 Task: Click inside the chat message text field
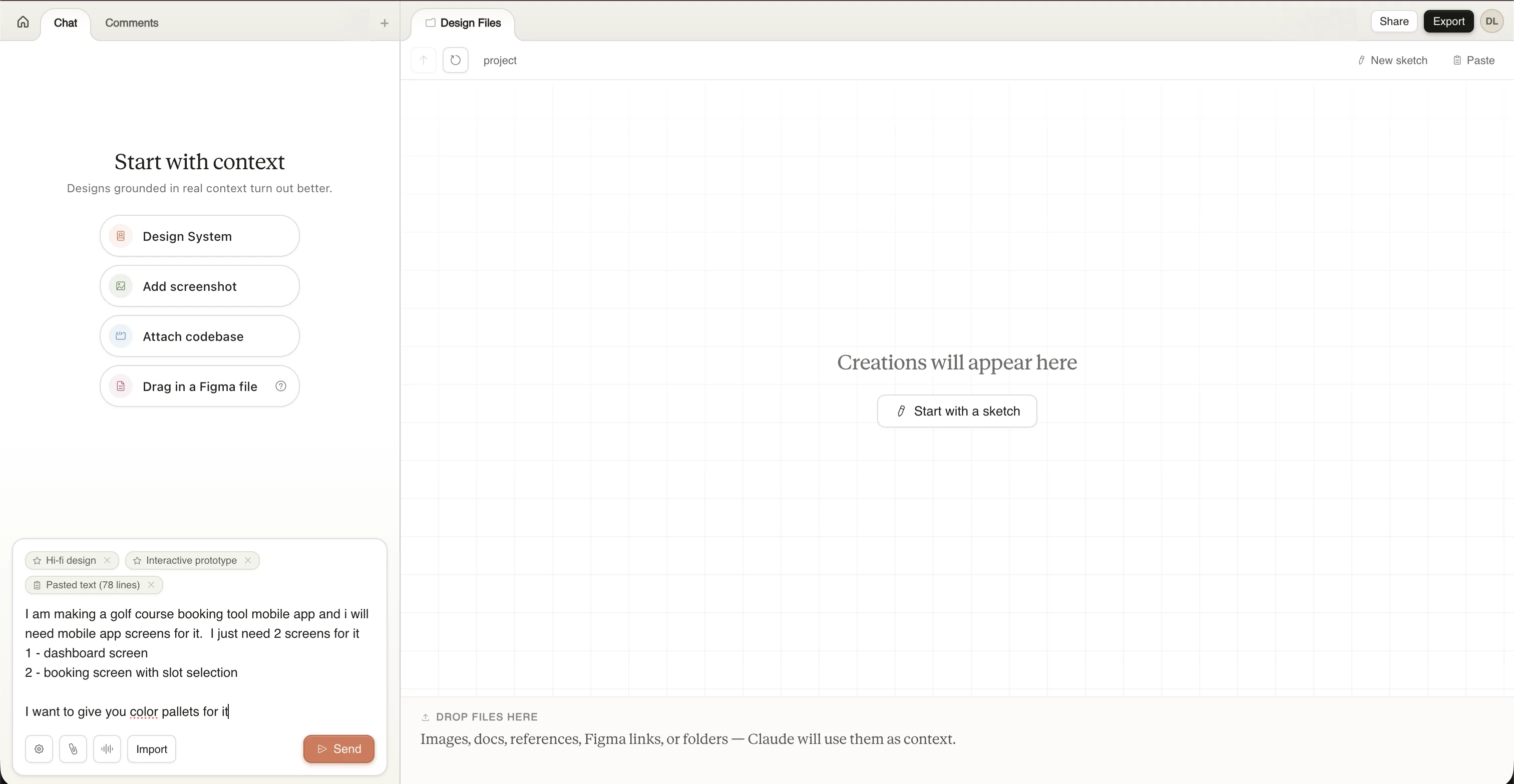(x=199, y=662)
